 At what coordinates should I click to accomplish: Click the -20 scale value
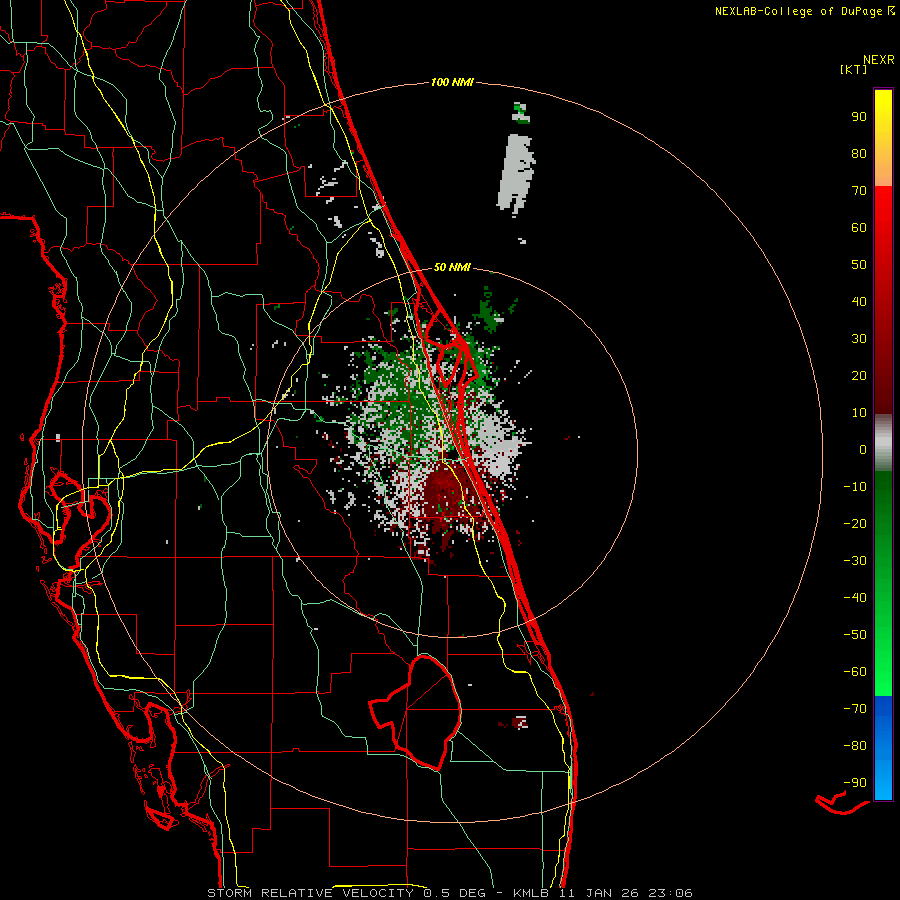point(855,523)
